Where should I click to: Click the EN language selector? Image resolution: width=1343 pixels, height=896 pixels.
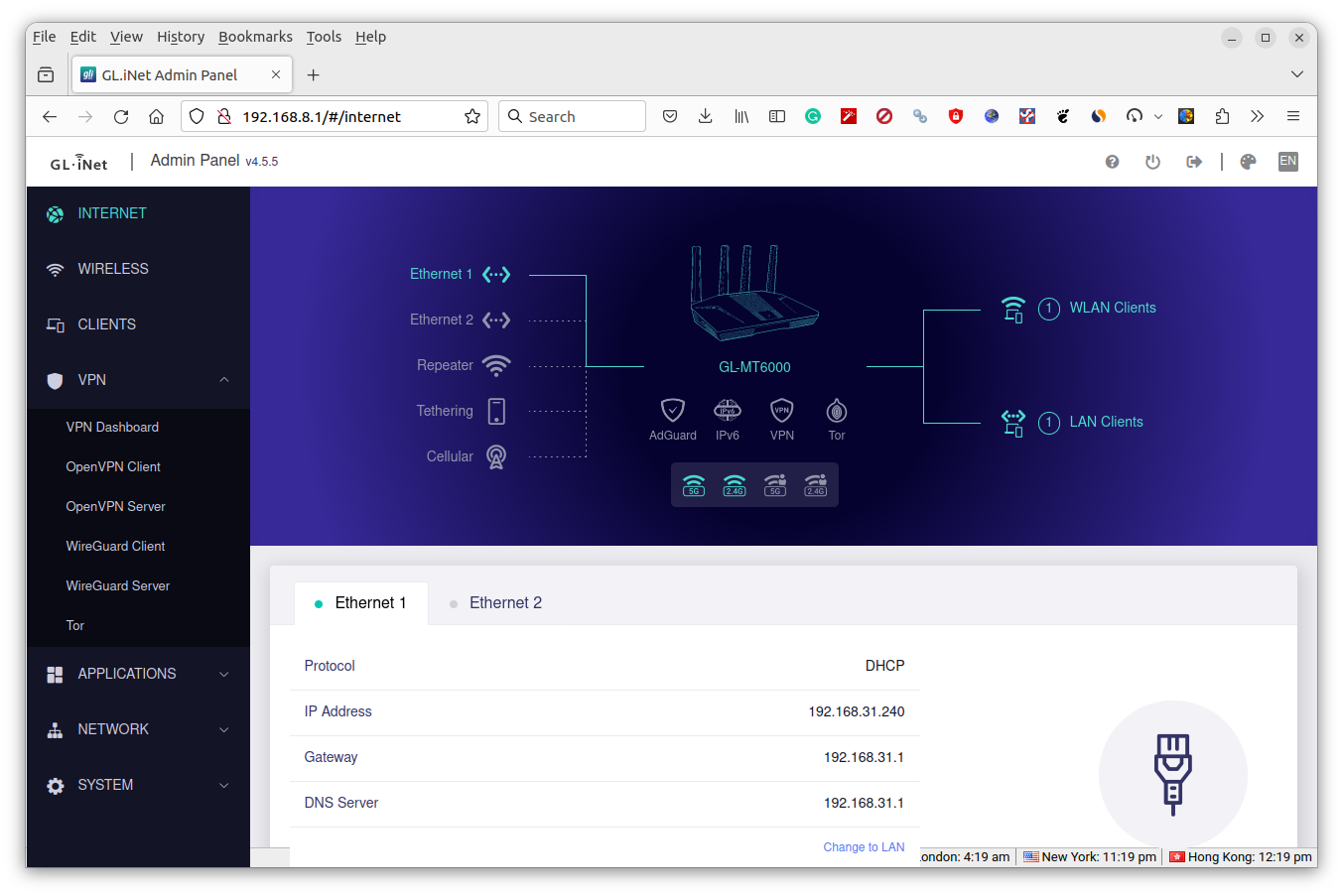pyautogui.click(x=1287, y=161)
